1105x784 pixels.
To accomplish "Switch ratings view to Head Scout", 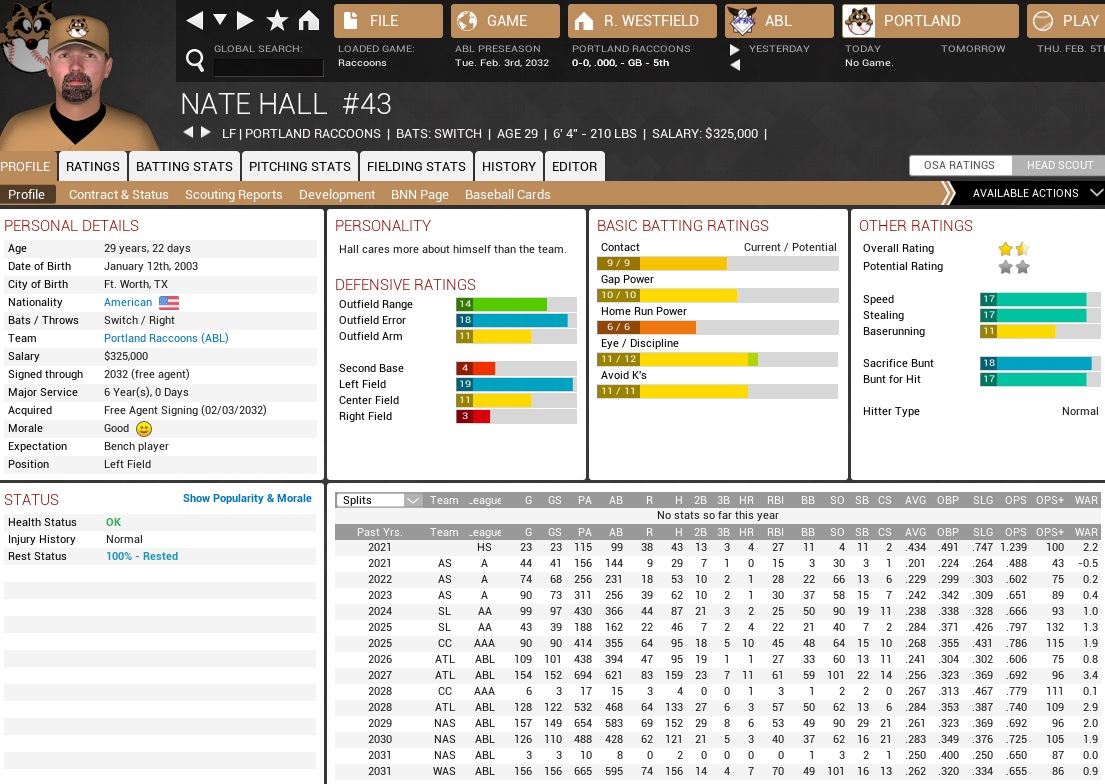I will [1059, 165].
